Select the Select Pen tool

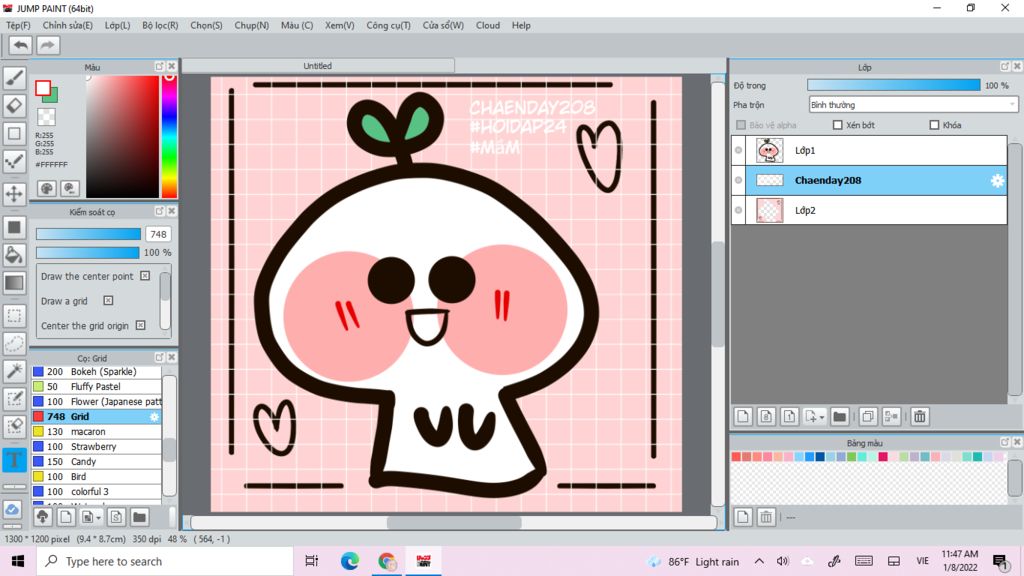point(14,398)
